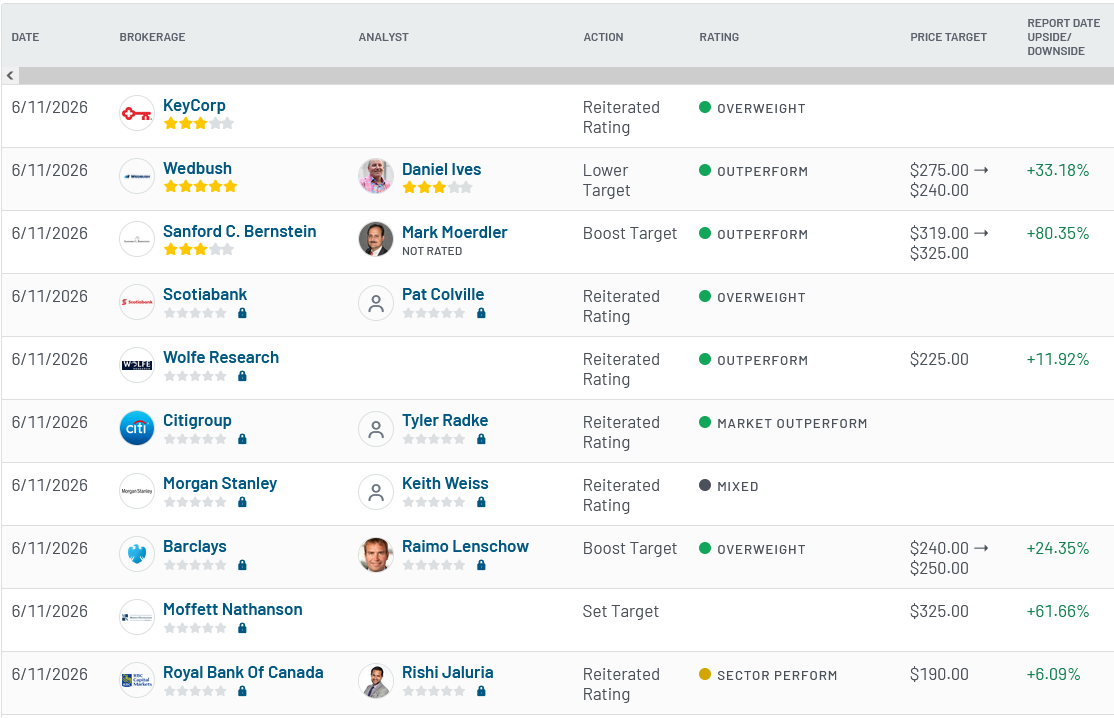Image resolution: width=1114 pixels, height=718 pixels.
Task: Open analyst Tyler Radke link
Action: click(x=445, y=420)
